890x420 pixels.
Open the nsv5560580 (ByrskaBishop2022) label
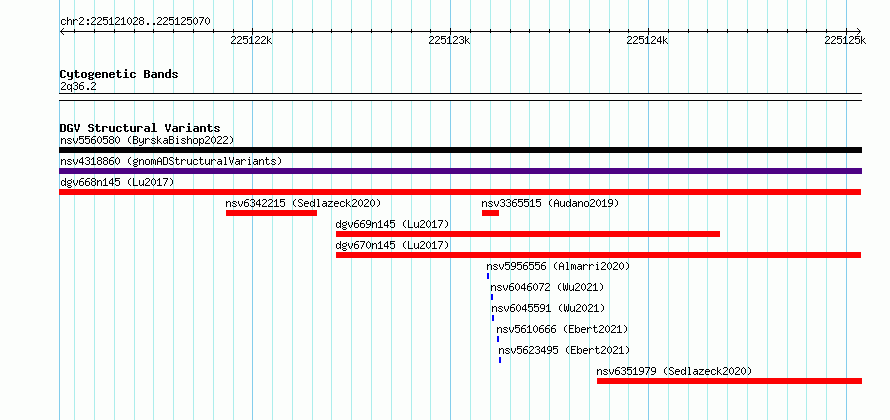[147, 140]
